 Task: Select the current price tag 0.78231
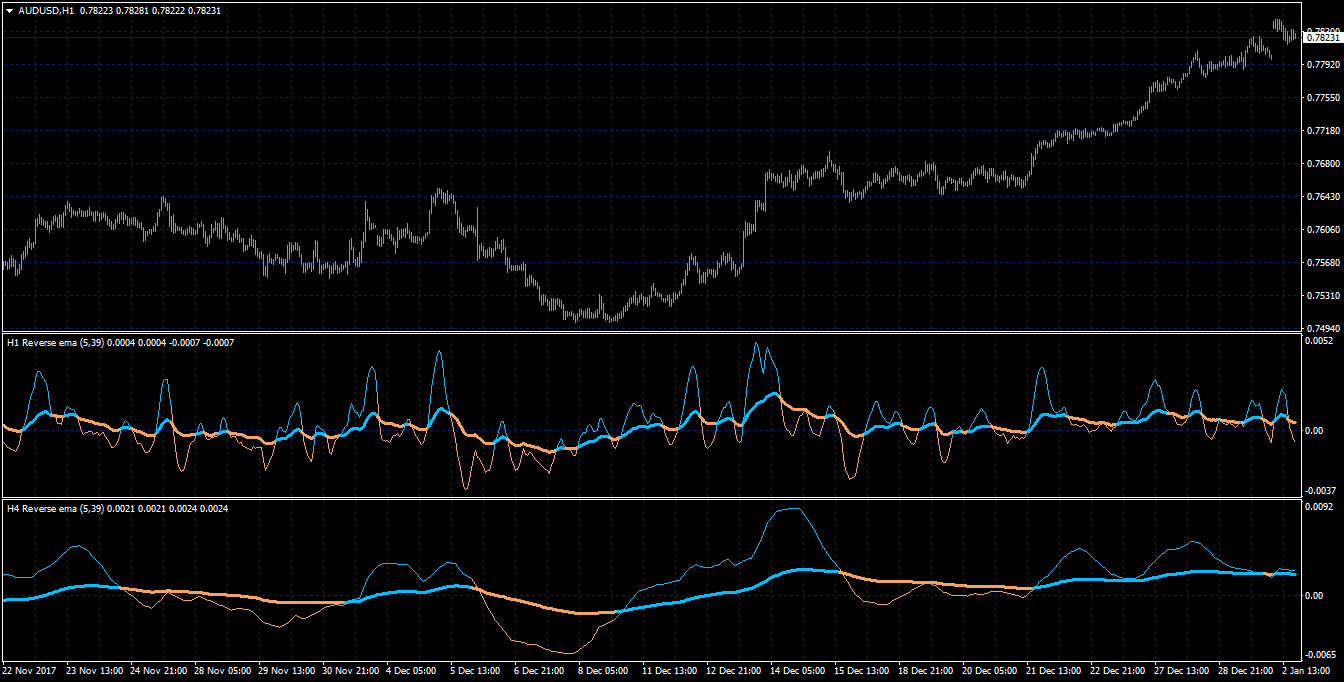(x=1323, y=37)
